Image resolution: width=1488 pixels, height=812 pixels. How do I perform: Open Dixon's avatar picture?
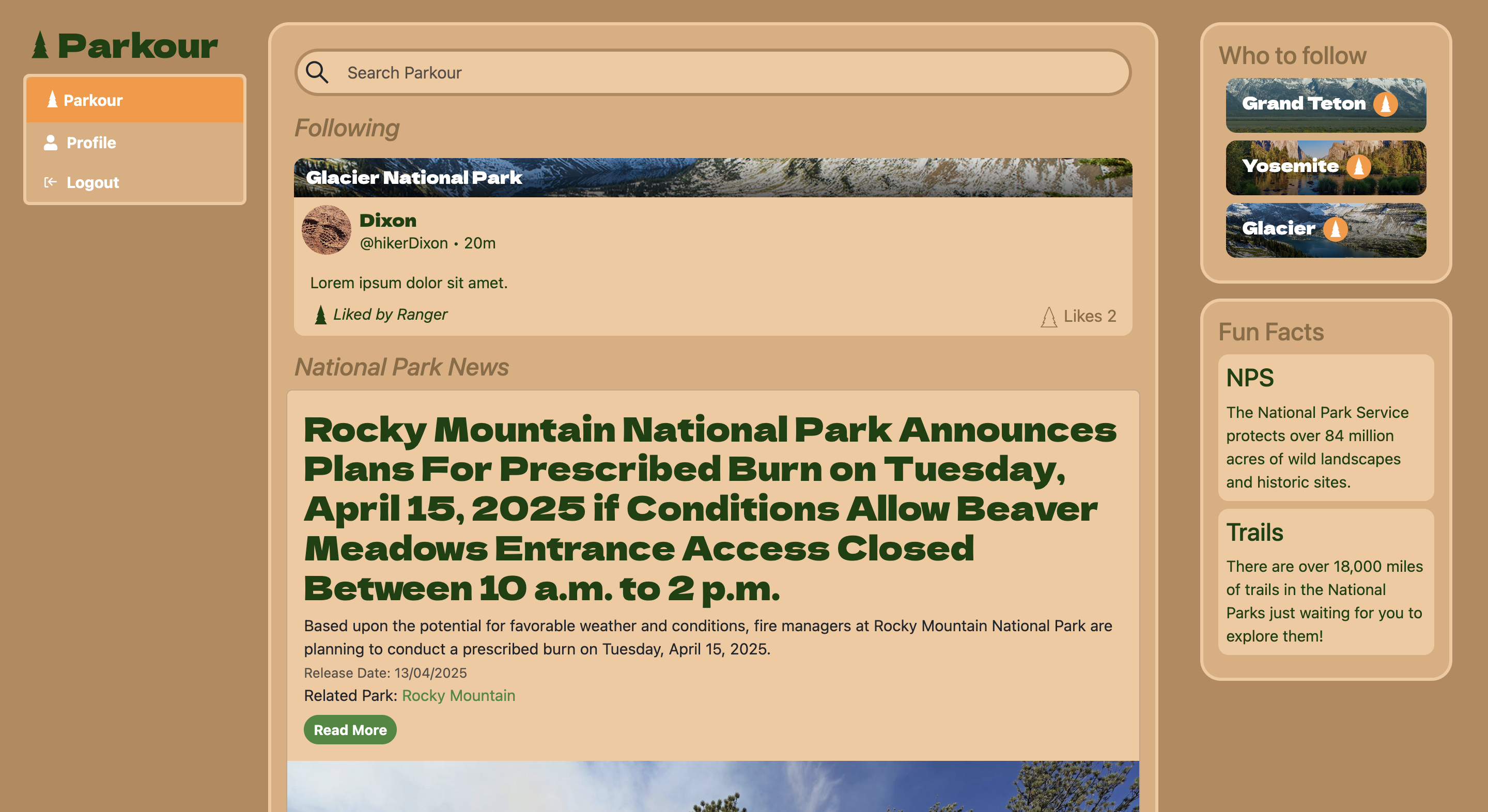327,230
